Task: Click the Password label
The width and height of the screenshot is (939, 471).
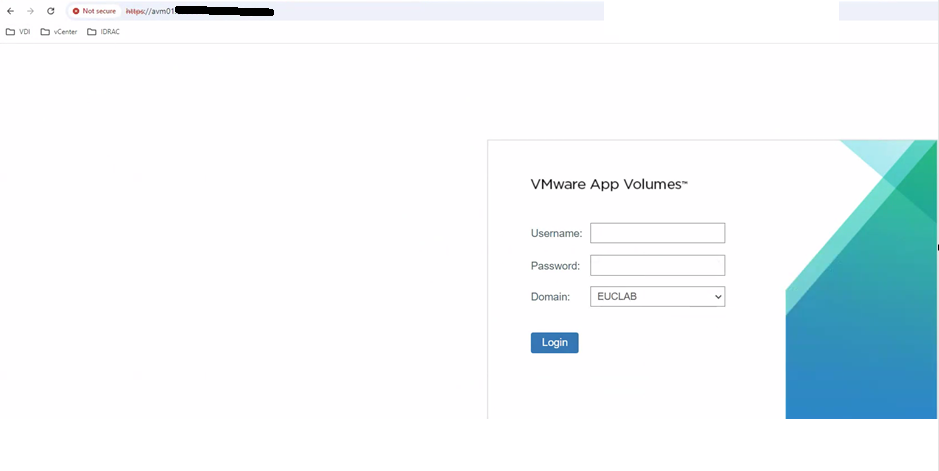Action: coord(555,266)
